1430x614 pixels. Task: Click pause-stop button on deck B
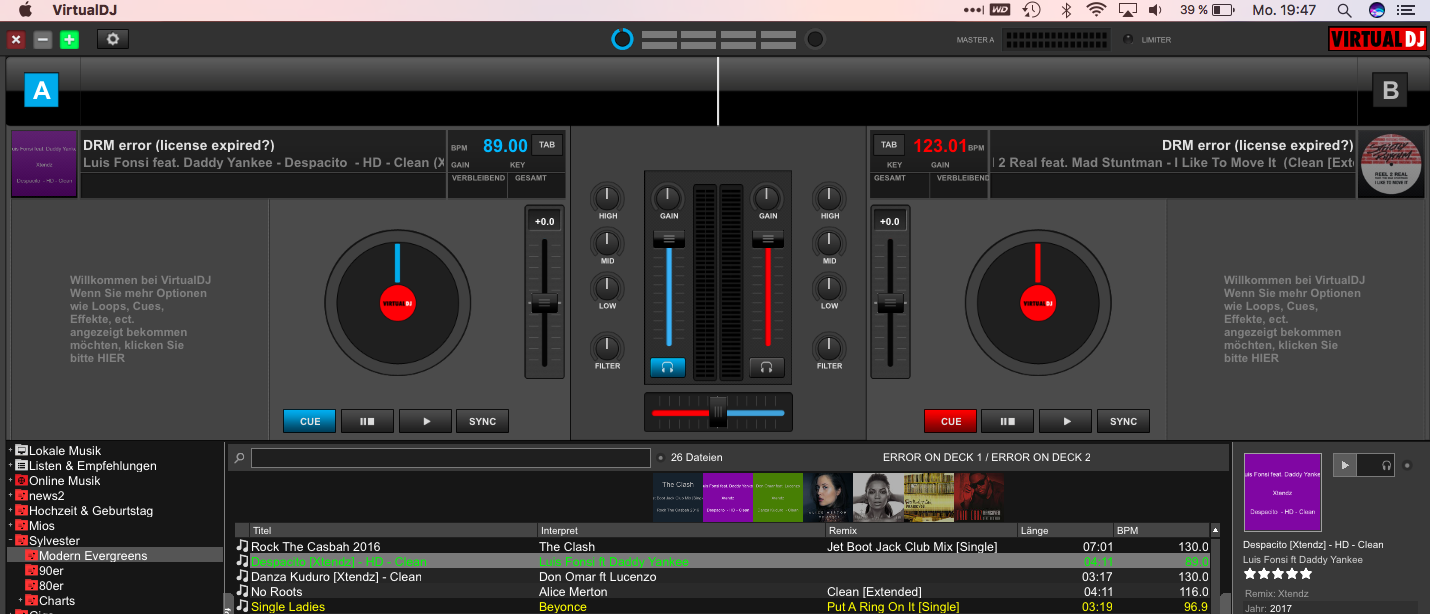[1007, 421]
